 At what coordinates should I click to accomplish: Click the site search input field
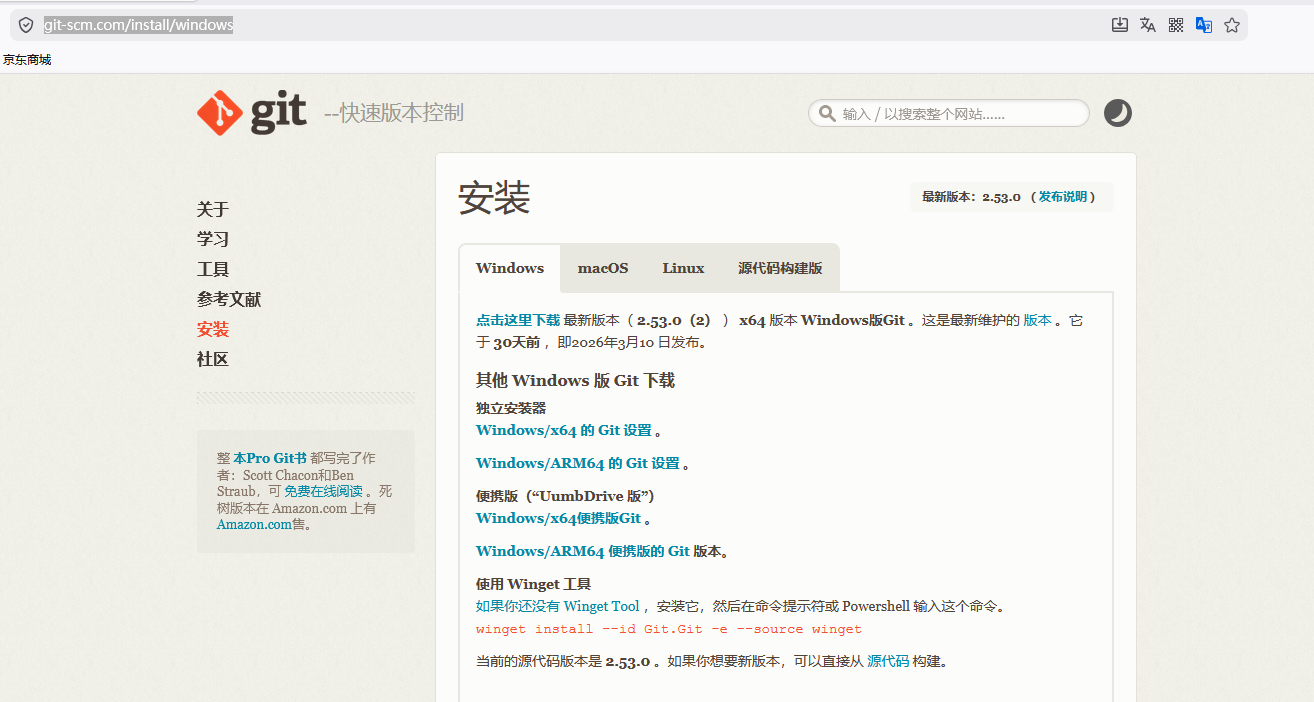pyautogui.click(x=949, y=114)
